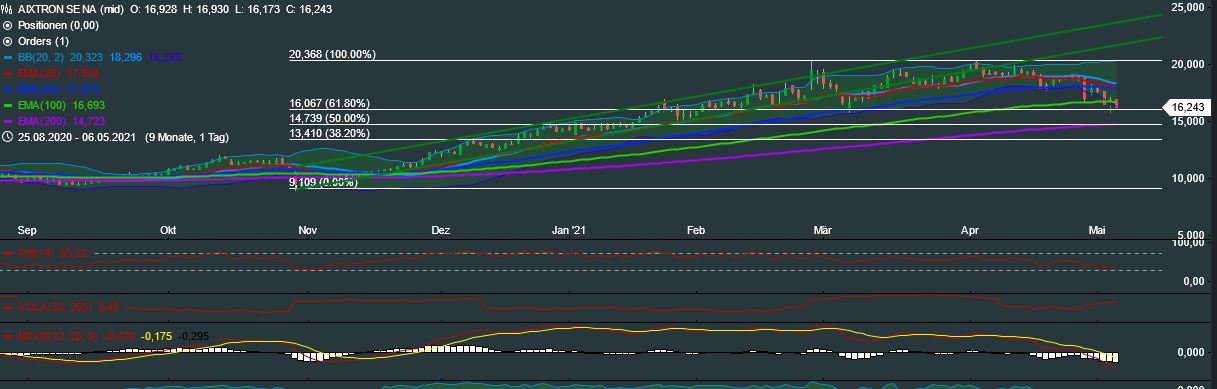Click the purple EMA(200) color dash
The height and width of the screenshot is (389, 1217).
(x=8, y=121)
